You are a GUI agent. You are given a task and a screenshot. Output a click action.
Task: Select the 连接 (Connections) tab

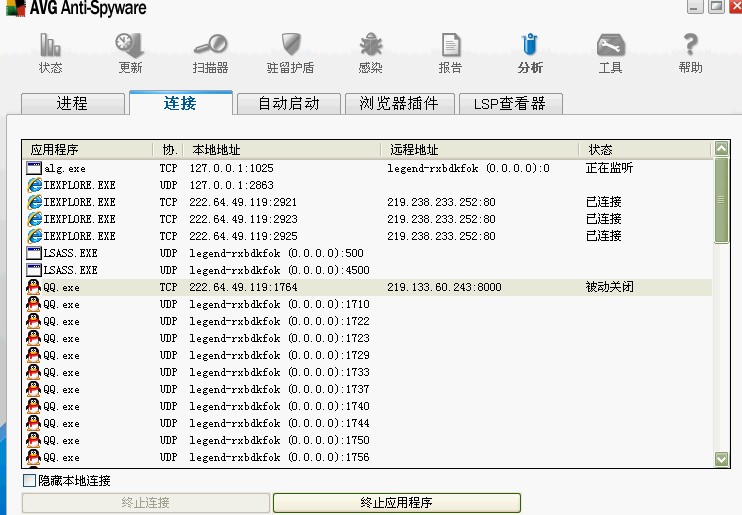pyautogui.click(x=180, y=103)
